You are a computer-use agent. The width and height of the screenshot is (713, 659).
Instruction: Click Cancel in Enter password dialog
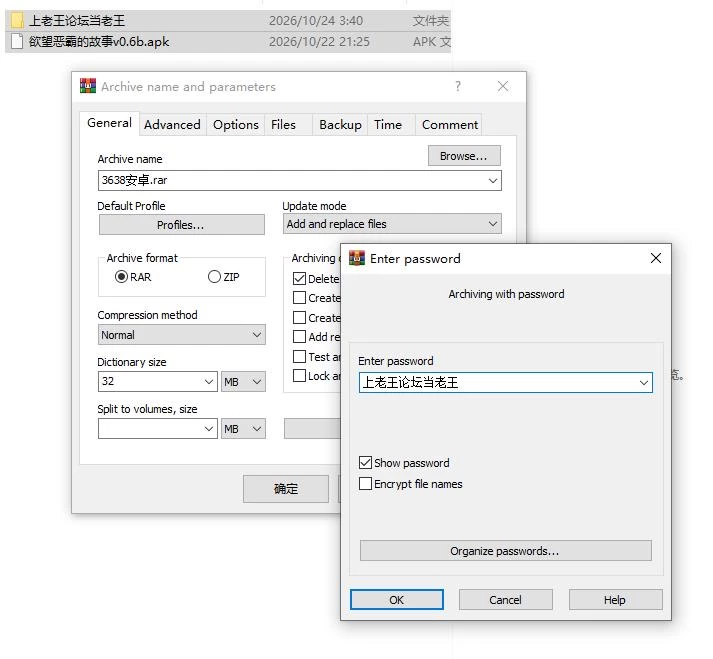click(x=506, y=600)
